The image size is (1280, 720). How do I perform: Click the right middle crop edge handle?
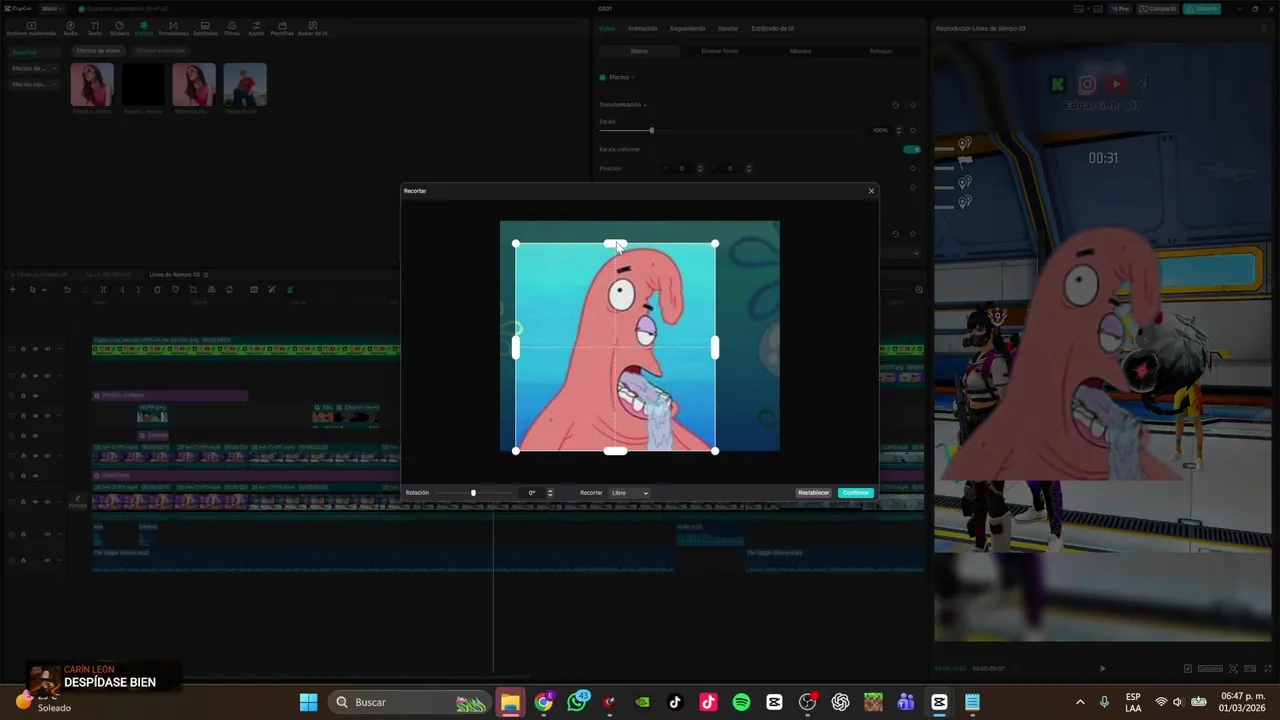point(714,347)
